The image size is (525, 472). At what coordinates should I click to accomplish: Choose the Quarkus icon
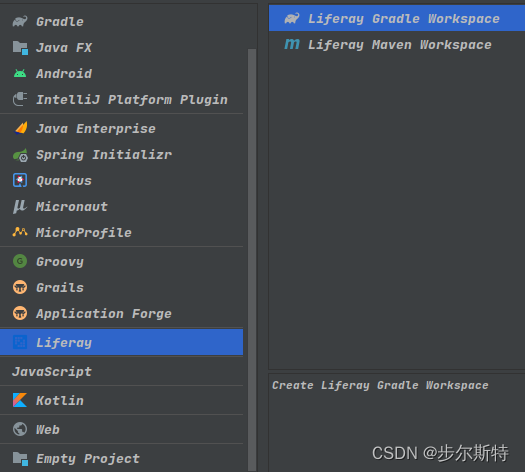click(20, 180)
